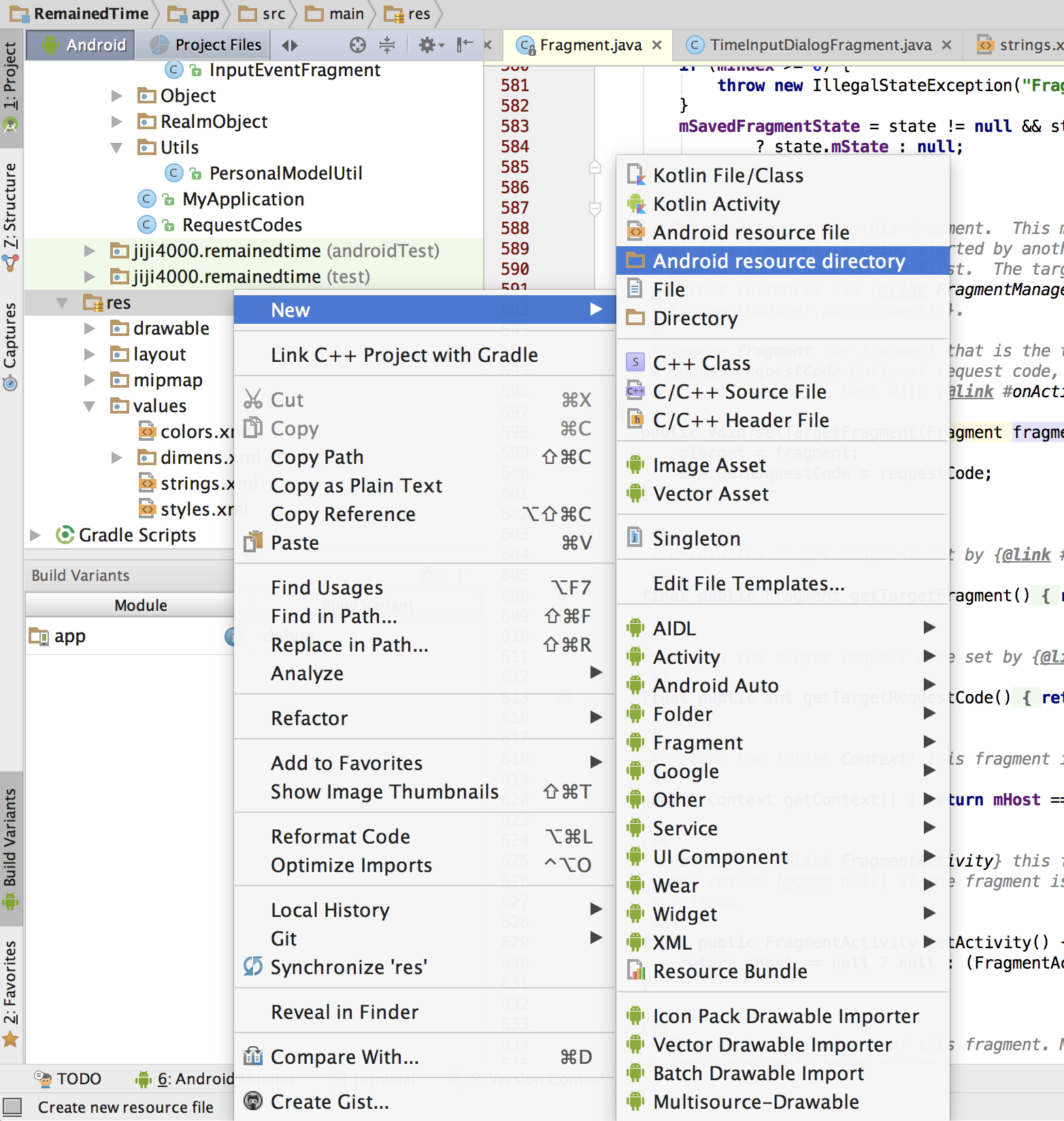The height and width of the screenshot is (1121, 1064).
Task: Click the scroll-from-source target icon
Action: click(x=357, y=45)
